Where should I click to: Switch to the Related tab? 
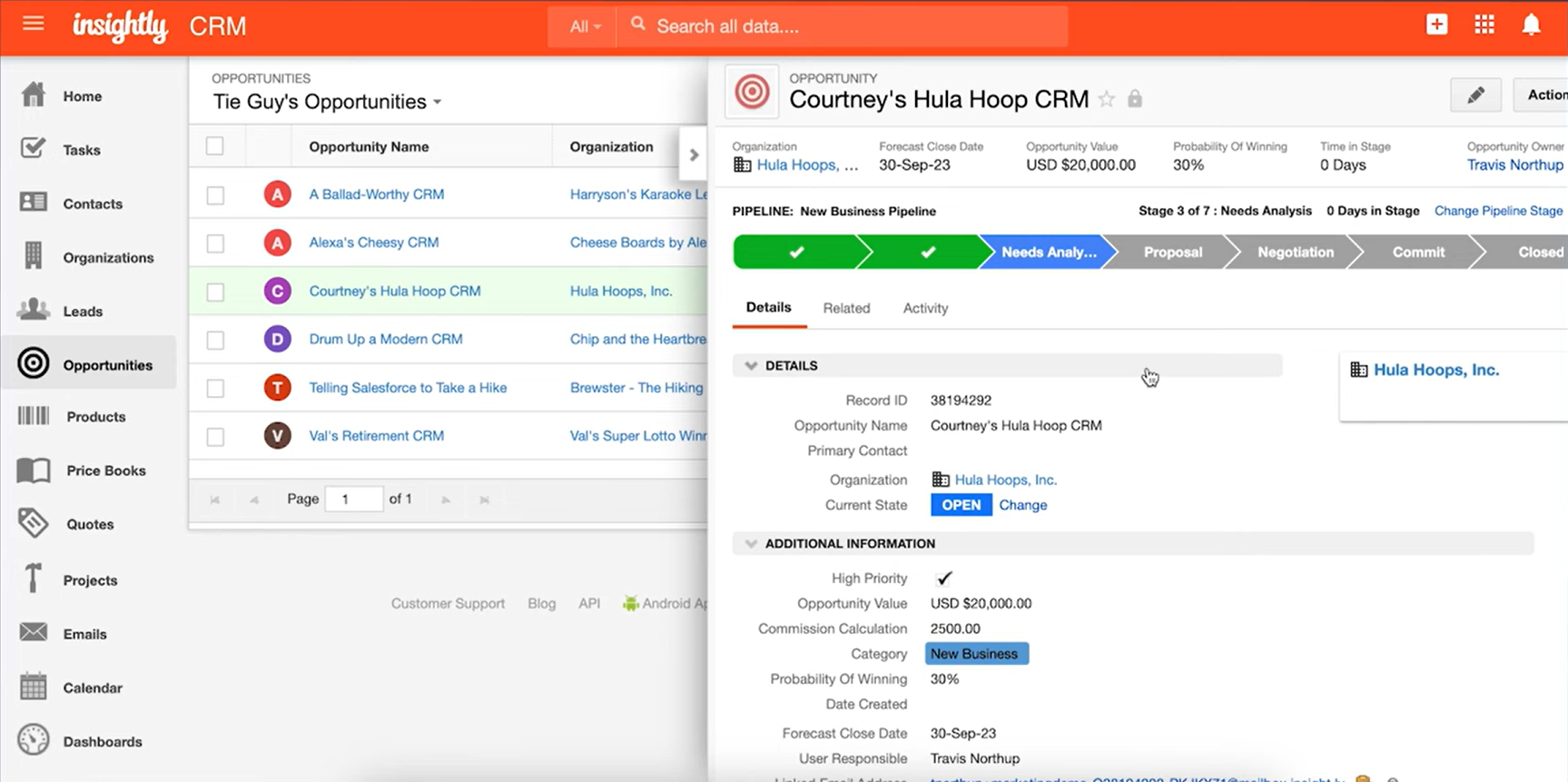click(x=846, y=308)
